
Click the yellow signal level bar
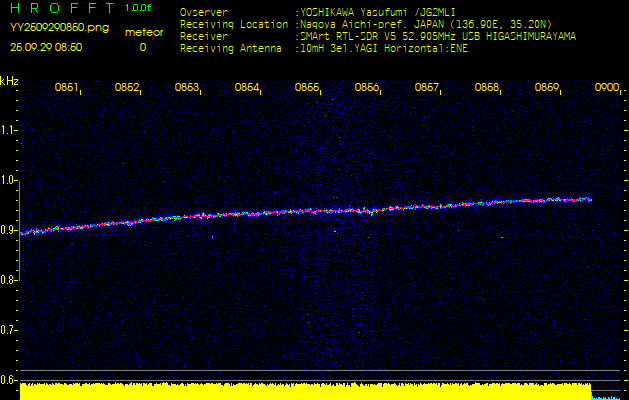coord(305,391)
